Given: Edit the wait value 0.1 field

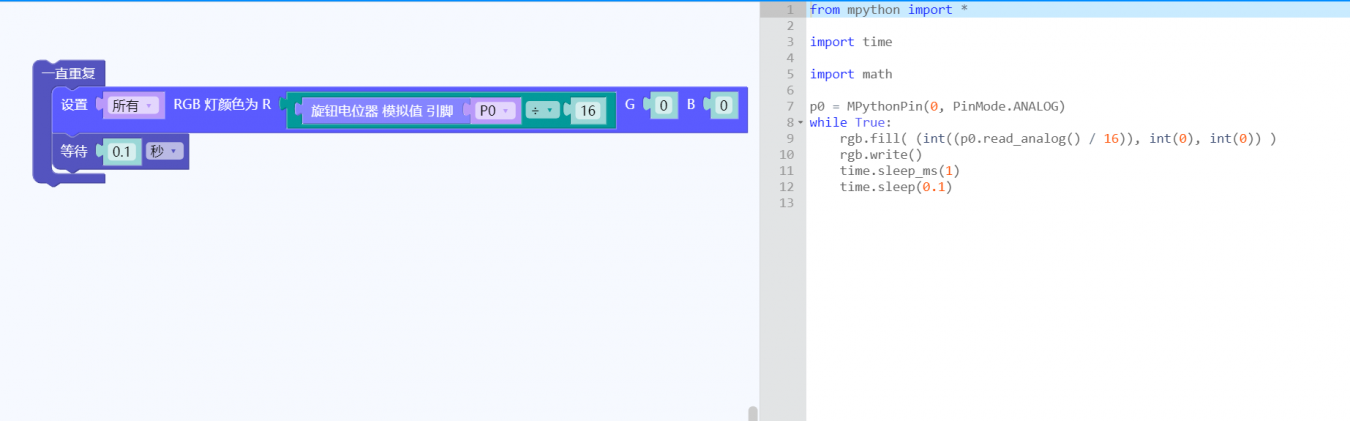Looking at the screenshot, I should tap(122, 152).
